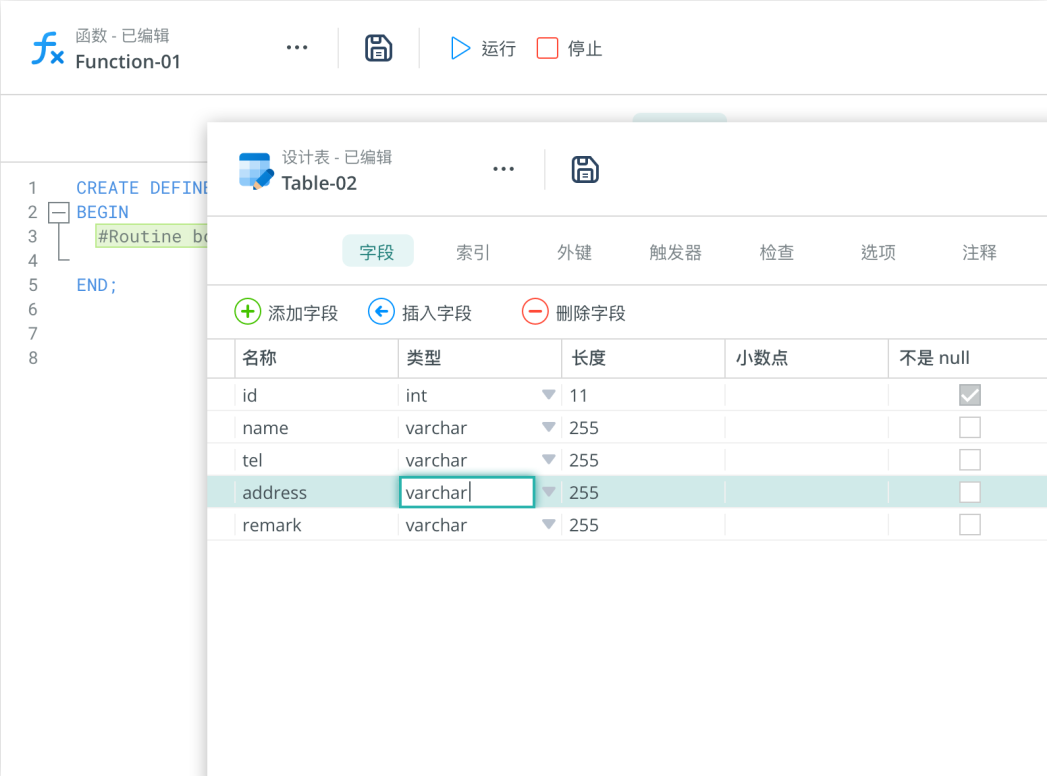Open the ellipsis menu in the table designer
The width and height of the screenshot is (1047, 776).
(x=503, y=169)
